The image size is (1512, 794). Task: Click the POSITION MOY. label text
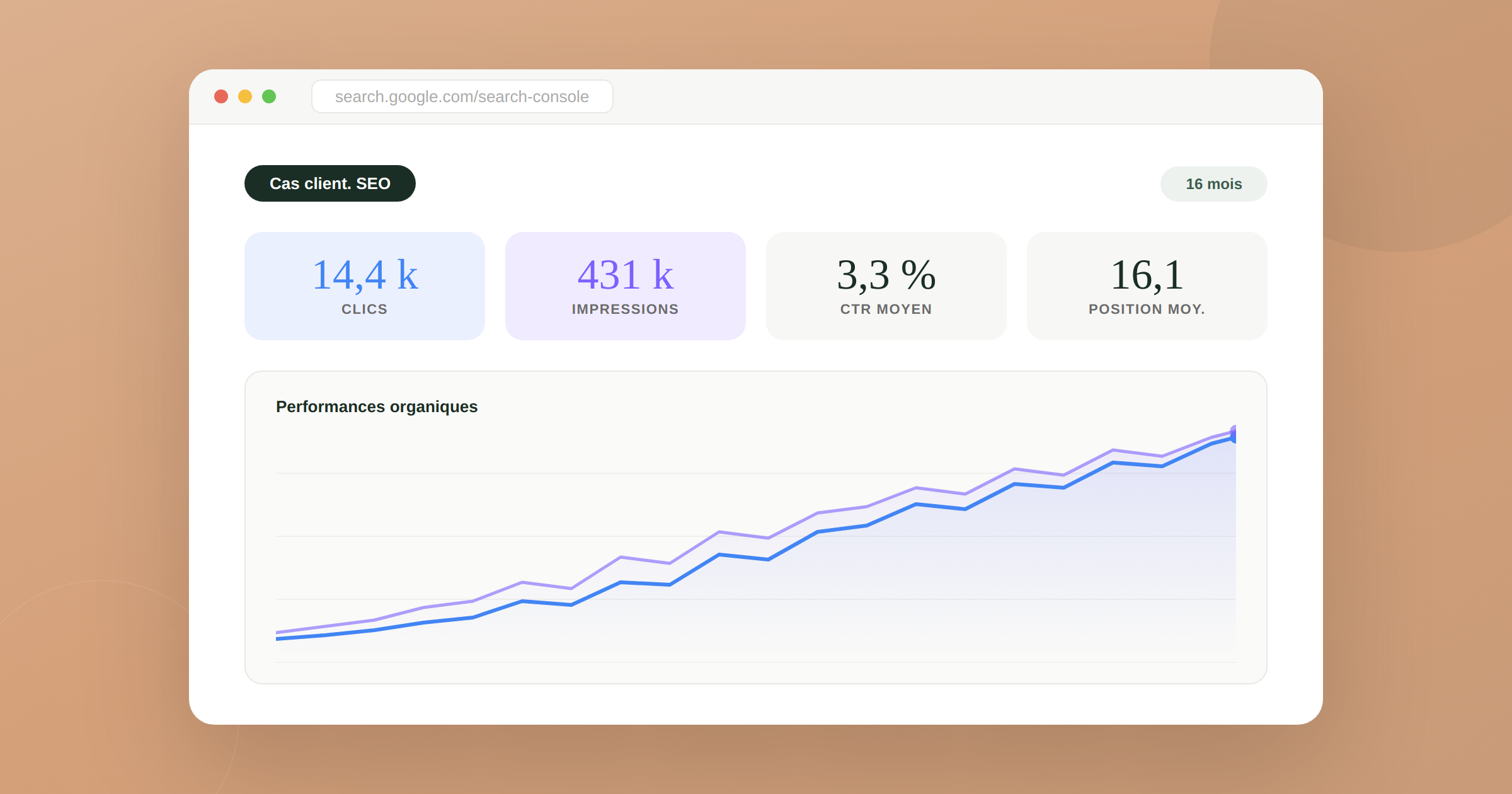1147,309
